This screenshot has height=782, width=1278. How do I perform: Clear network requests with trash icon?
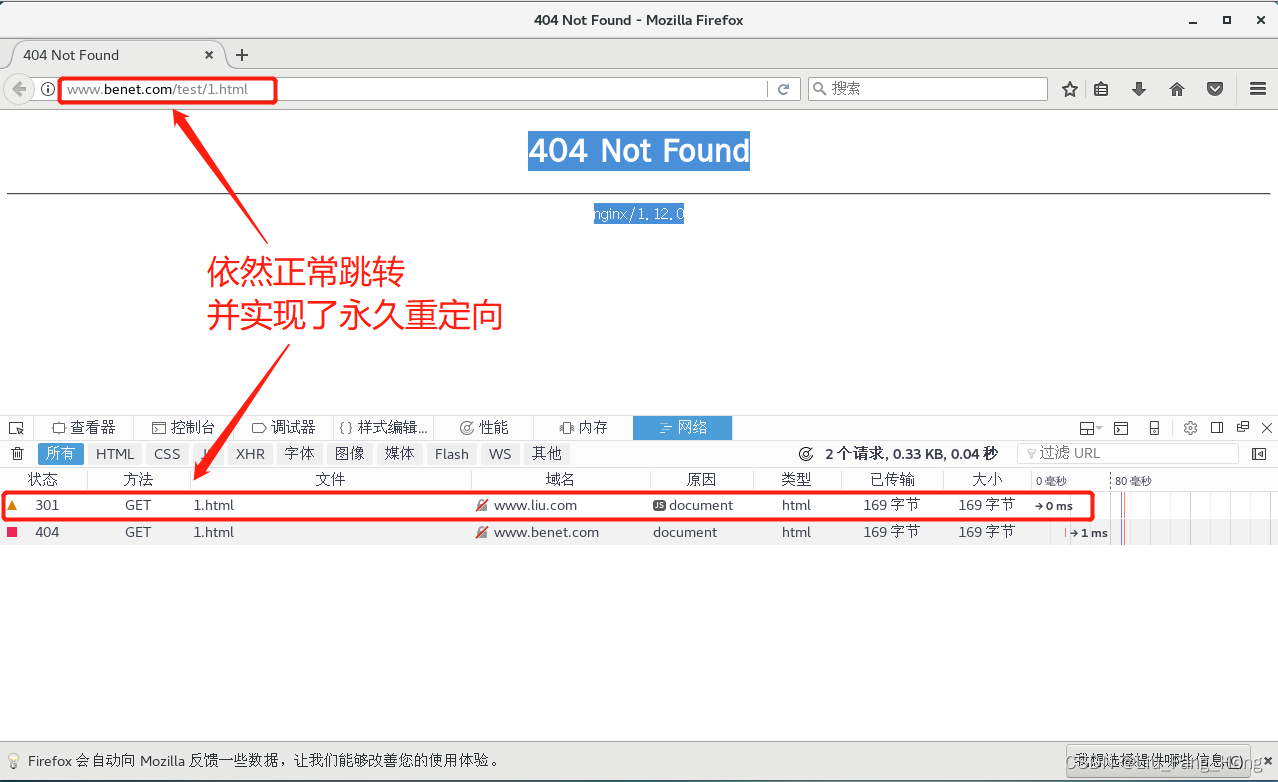[17, 454]
